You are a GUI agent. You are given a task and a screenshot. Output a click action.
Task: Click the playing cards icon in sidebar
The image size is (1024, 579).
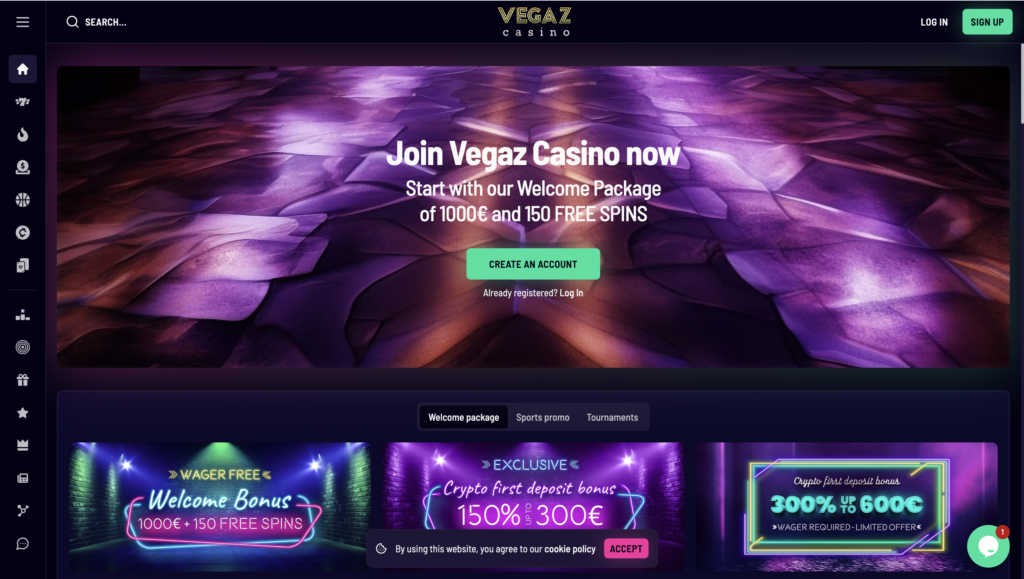(23, 266)
